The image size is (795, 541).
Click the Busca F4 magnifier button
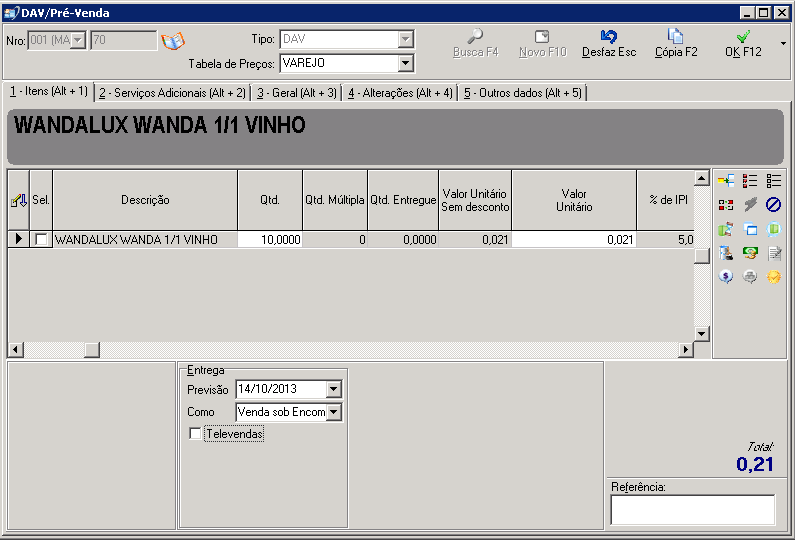(x=475, y=44)
